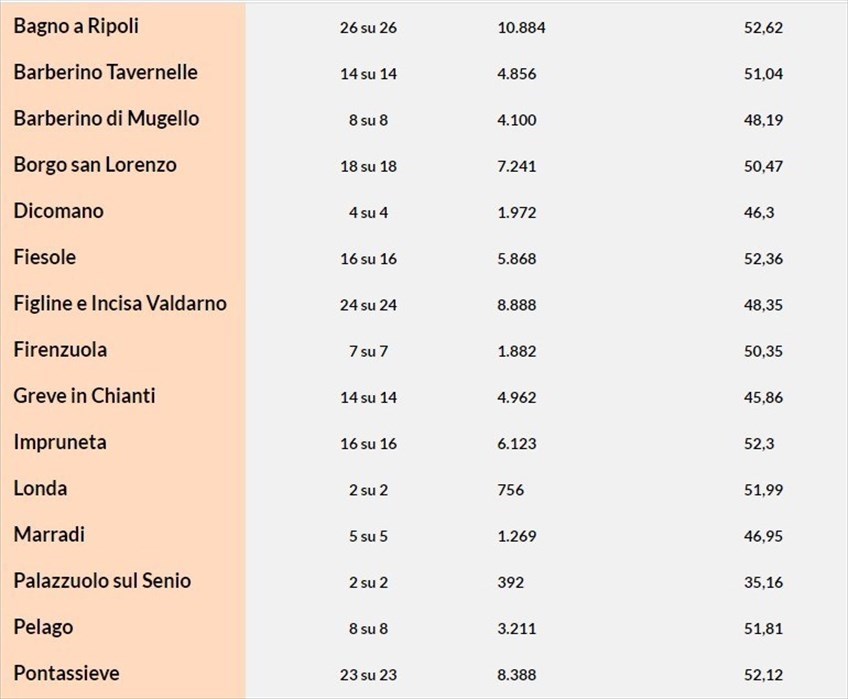Click the Bagno a Ripoli row name
Image resolution: width=848 pixels, height=699 pixels.
click(76, 27)
